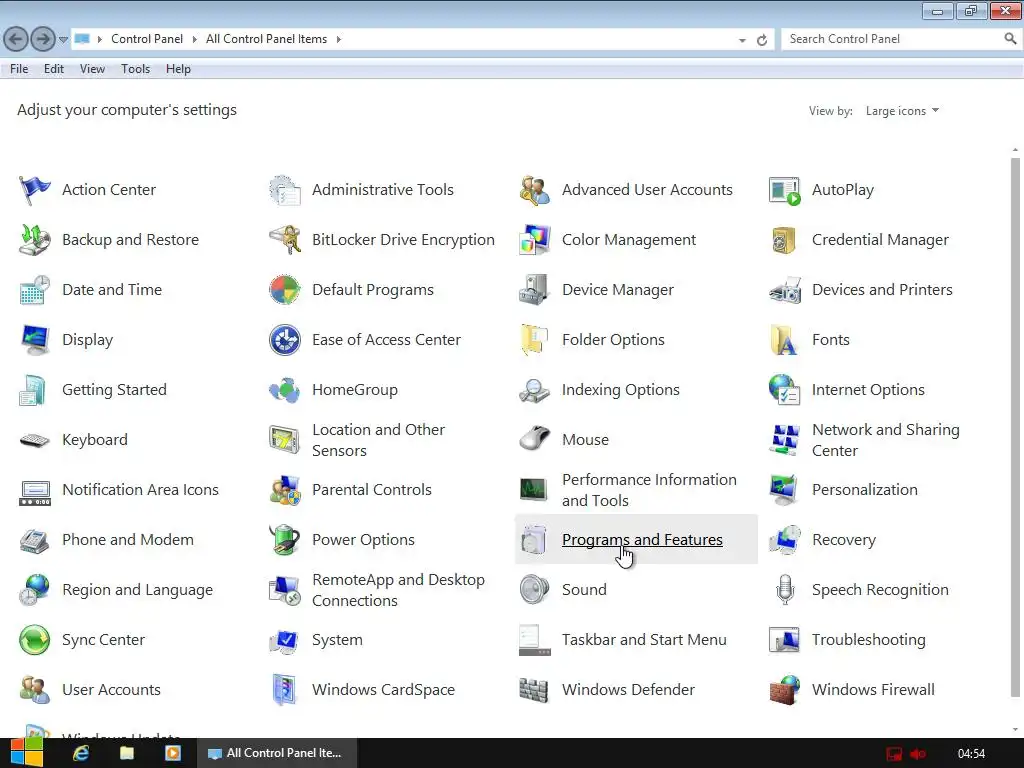Click the scrollbar down arrow
The image size is (1024, 768).
[x=1015, y=730]
